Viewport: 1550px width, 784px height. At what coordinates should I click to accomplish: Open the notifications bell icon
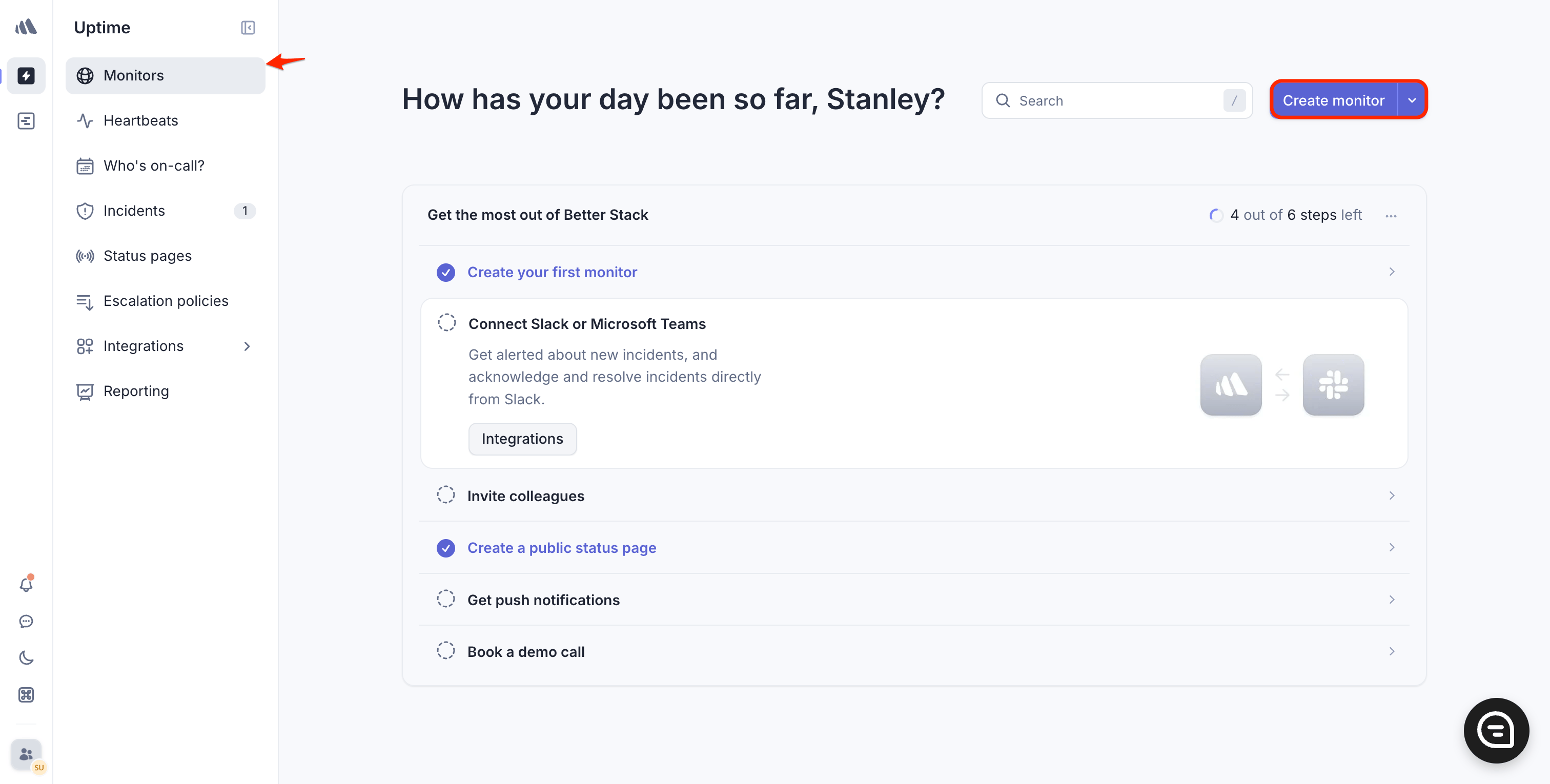pos(26,584)
